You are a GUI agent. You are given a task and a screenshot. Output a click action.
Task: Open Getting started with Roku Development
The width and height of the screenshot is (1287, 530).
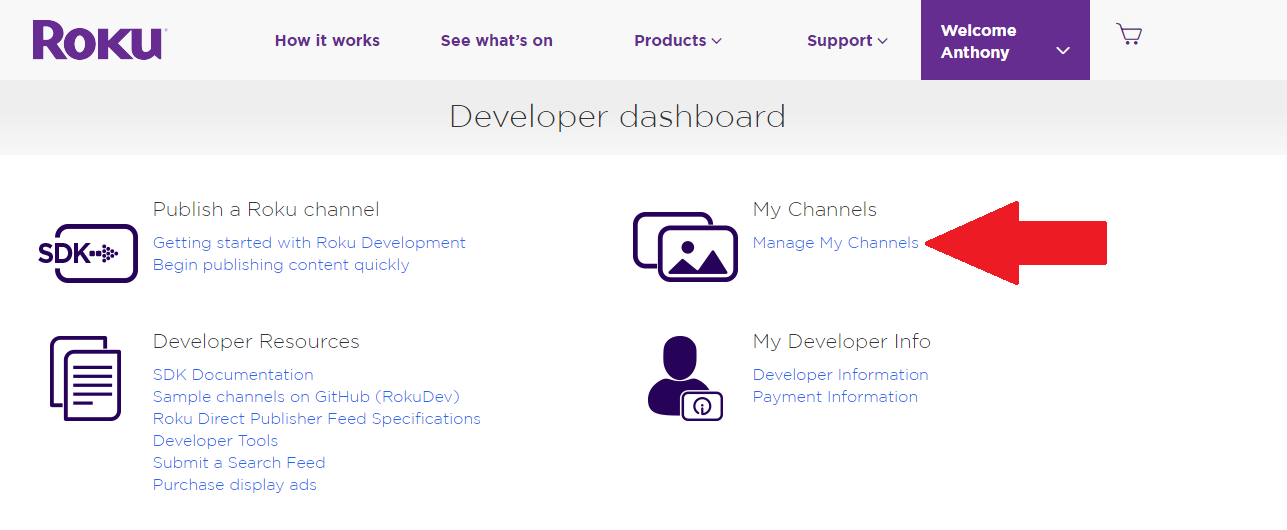(x=309, y=243)
